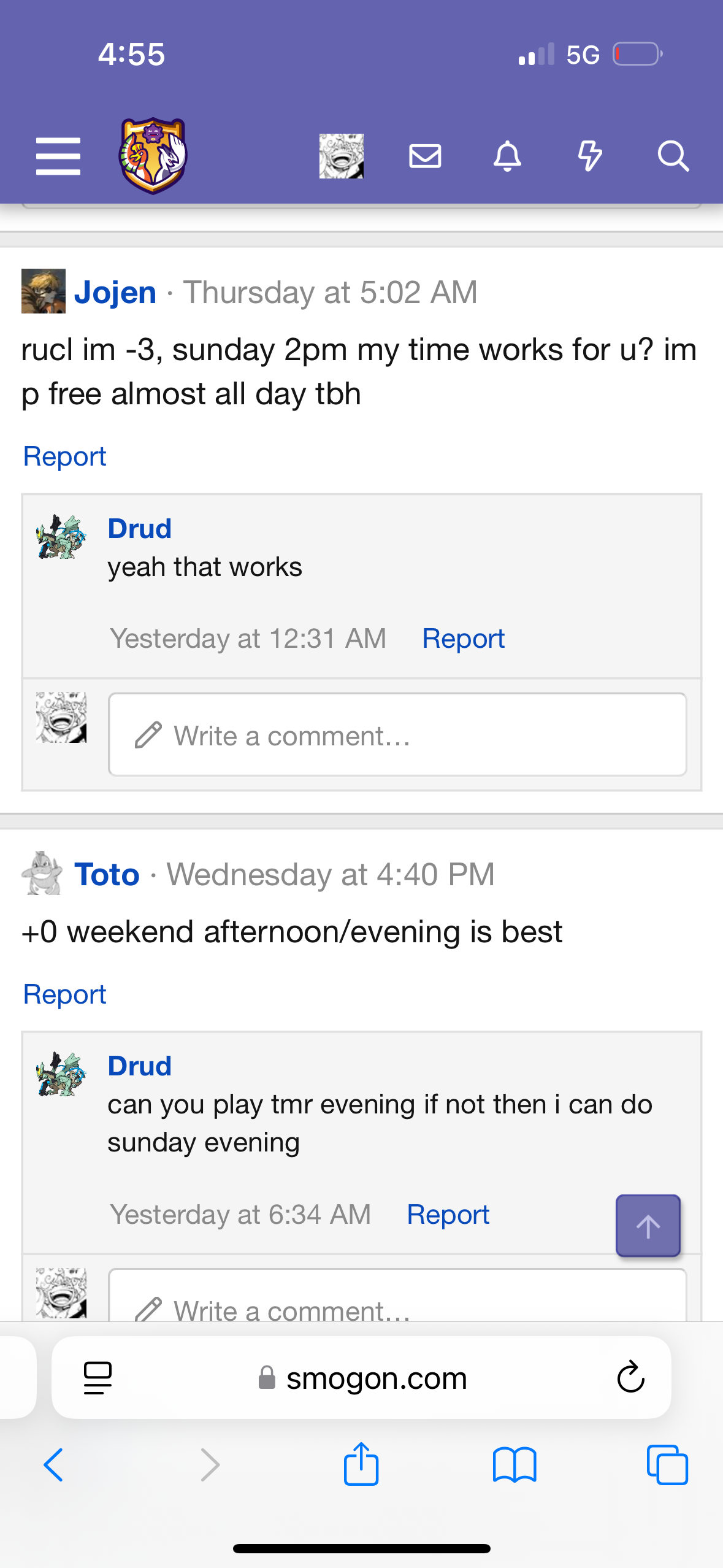The image size is (723, 1568).
Task: Open the alerts bell icon
Action: [x=507, y=156]
